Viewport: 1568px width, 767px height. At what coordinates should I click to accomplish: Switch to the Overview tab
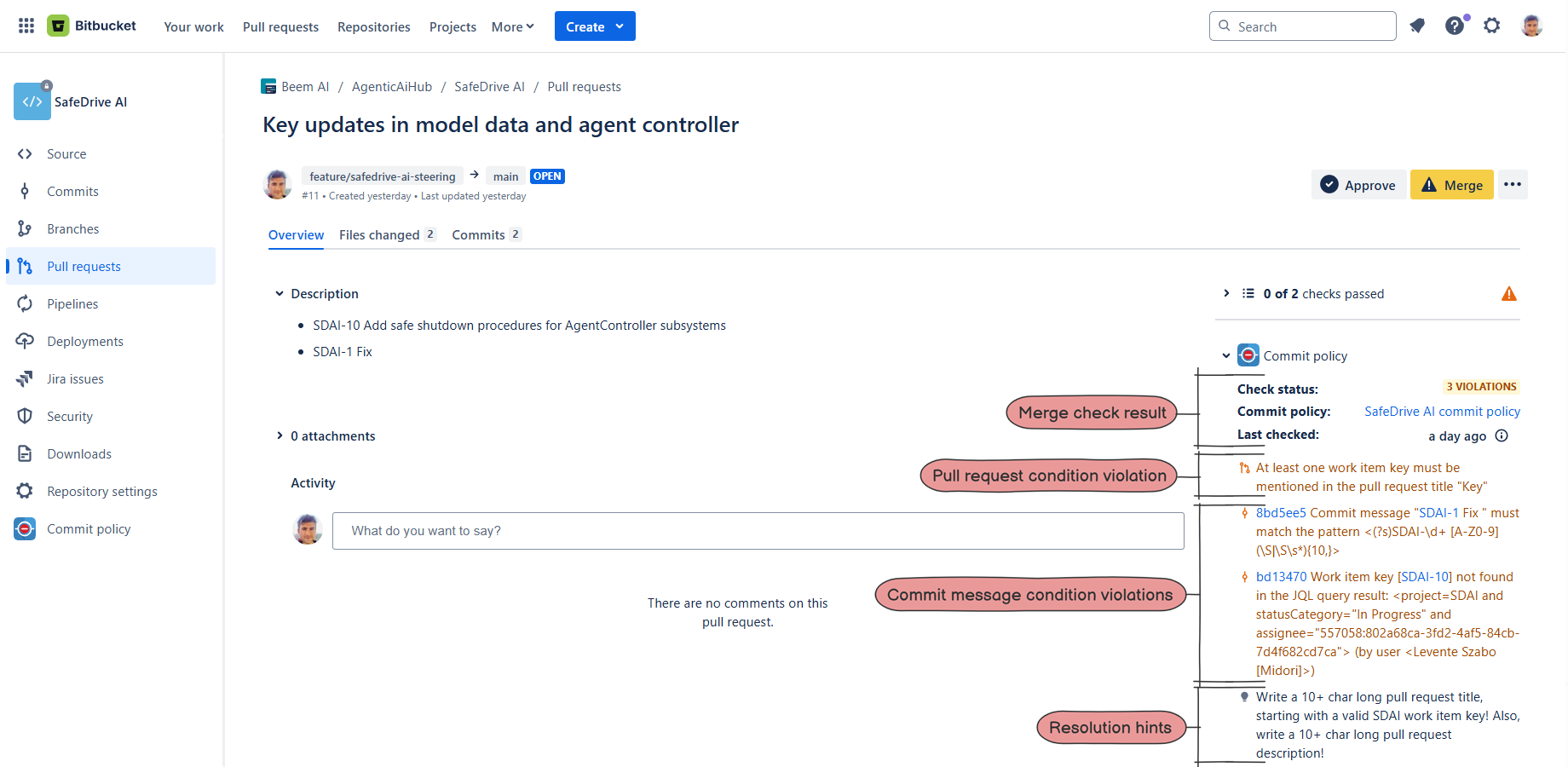296,235
